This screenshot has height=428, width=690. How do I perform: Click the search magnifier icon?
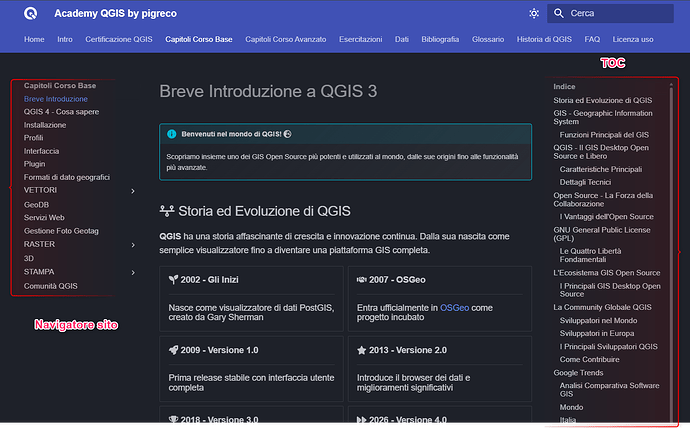click(558, 13)
